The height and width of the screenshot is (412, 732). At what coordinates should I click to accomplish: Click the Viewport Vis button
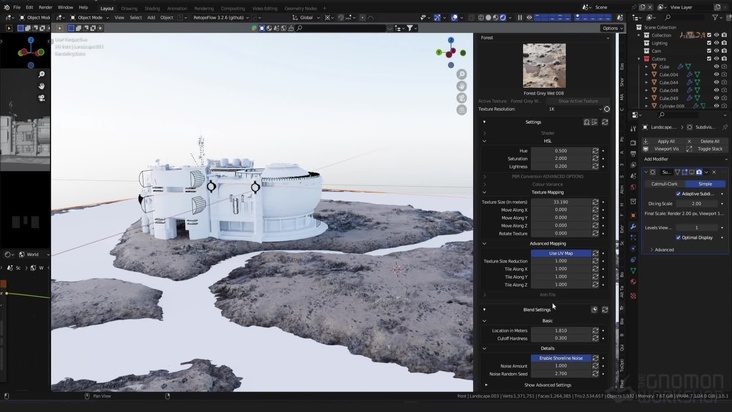(662, 149)
